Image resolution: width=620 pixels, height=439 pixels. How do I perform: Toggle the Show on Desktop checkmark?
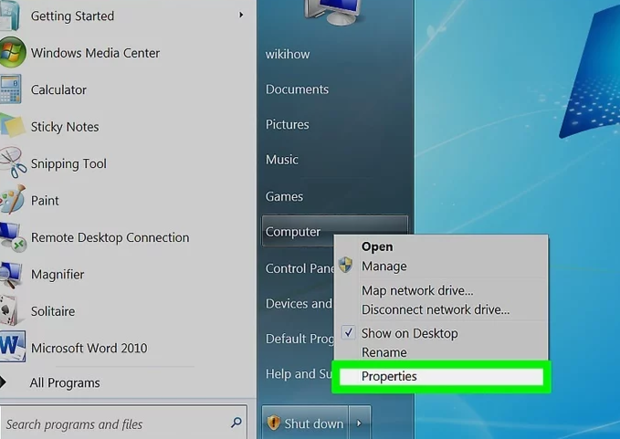pyautogui.click(x=348, y=333)
